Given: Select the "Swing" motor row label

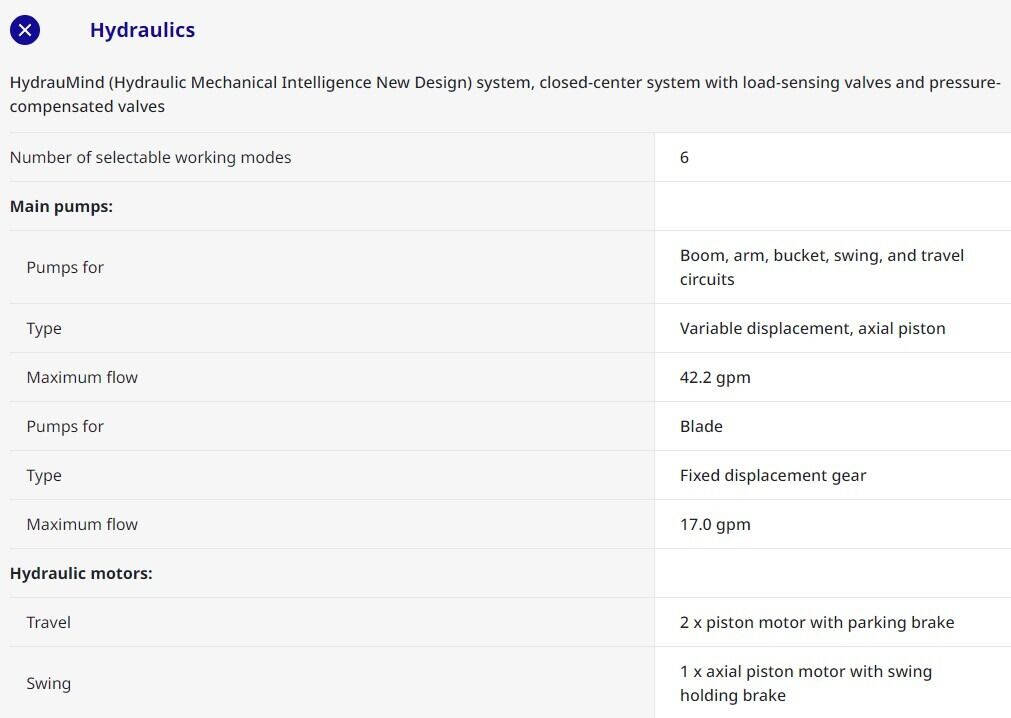Looking at the screenshot, I should (49, 683).
